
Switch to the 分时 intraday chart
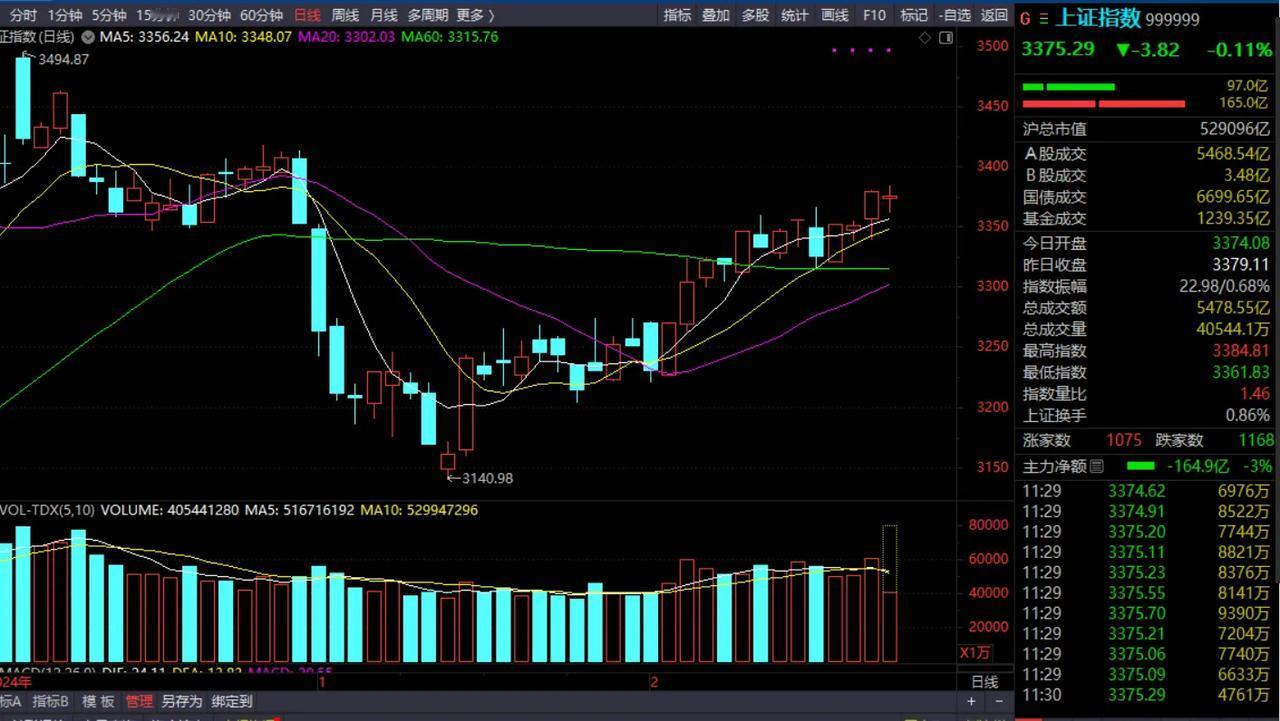(23, 15)
